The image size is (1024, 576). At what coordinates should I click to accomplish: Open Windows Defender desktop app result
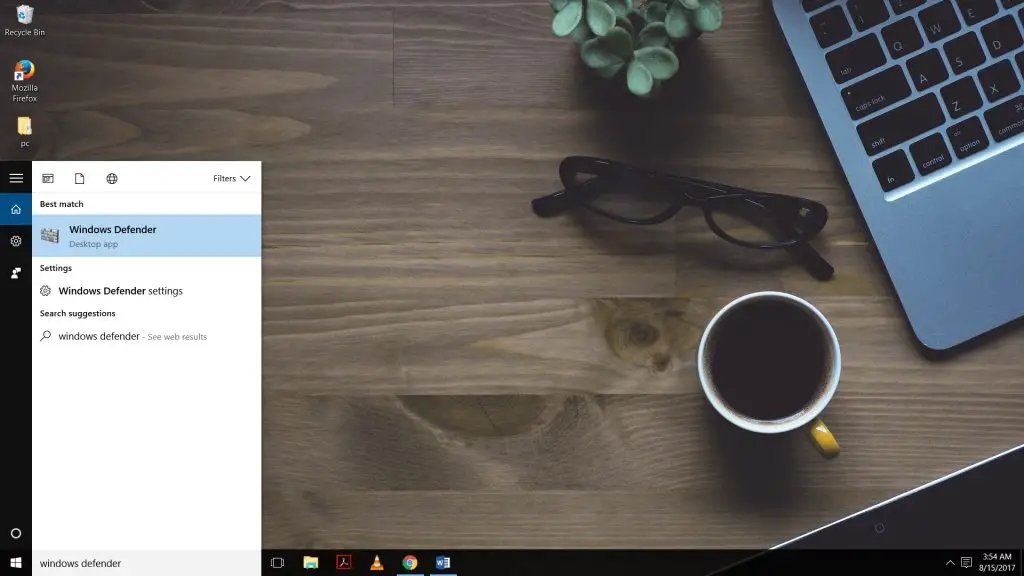click(x=146, y=236)
